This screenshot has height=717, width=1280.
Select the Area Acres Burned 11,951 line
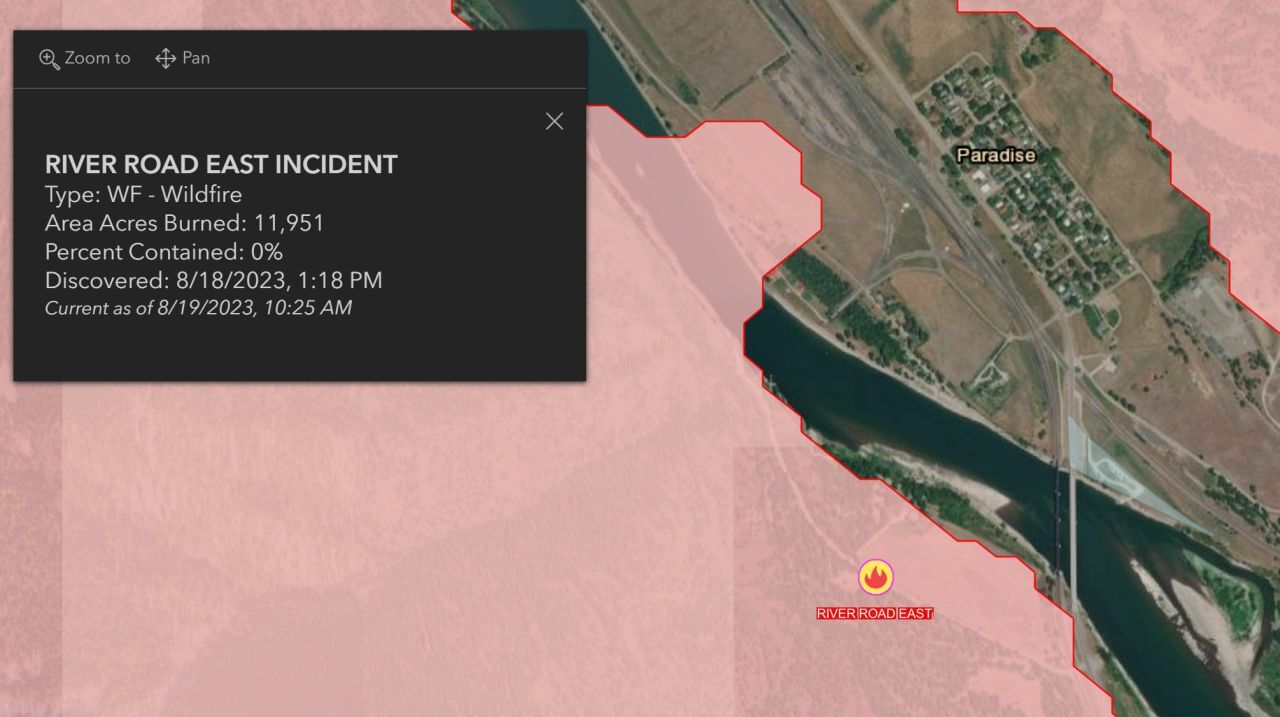(185, 223)
